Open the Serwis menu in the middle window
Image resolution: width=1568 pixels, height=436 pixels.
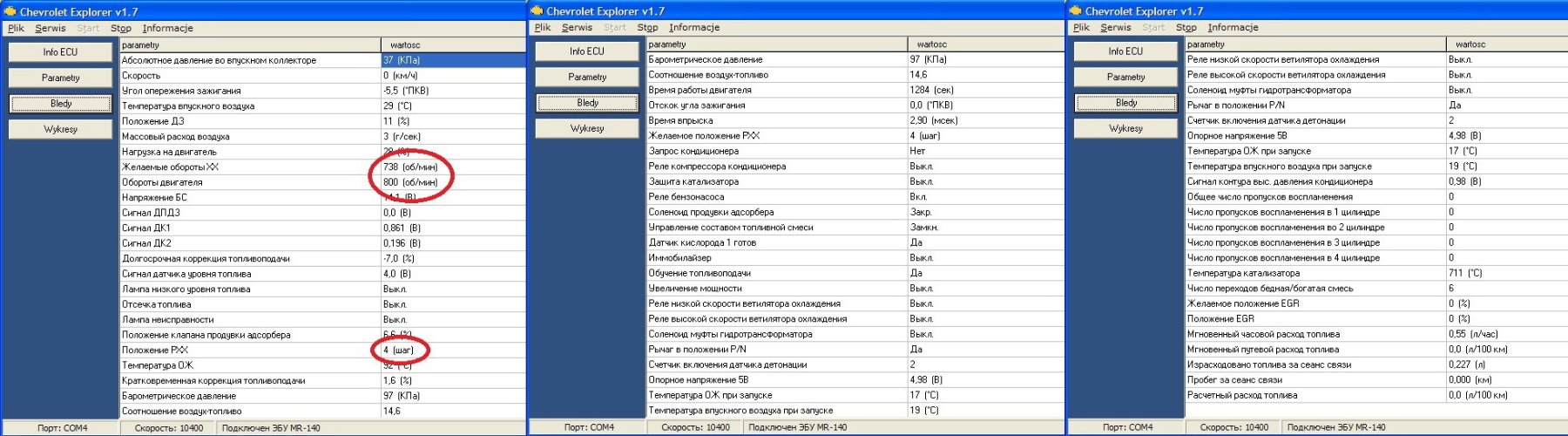(x=577, y=27)
